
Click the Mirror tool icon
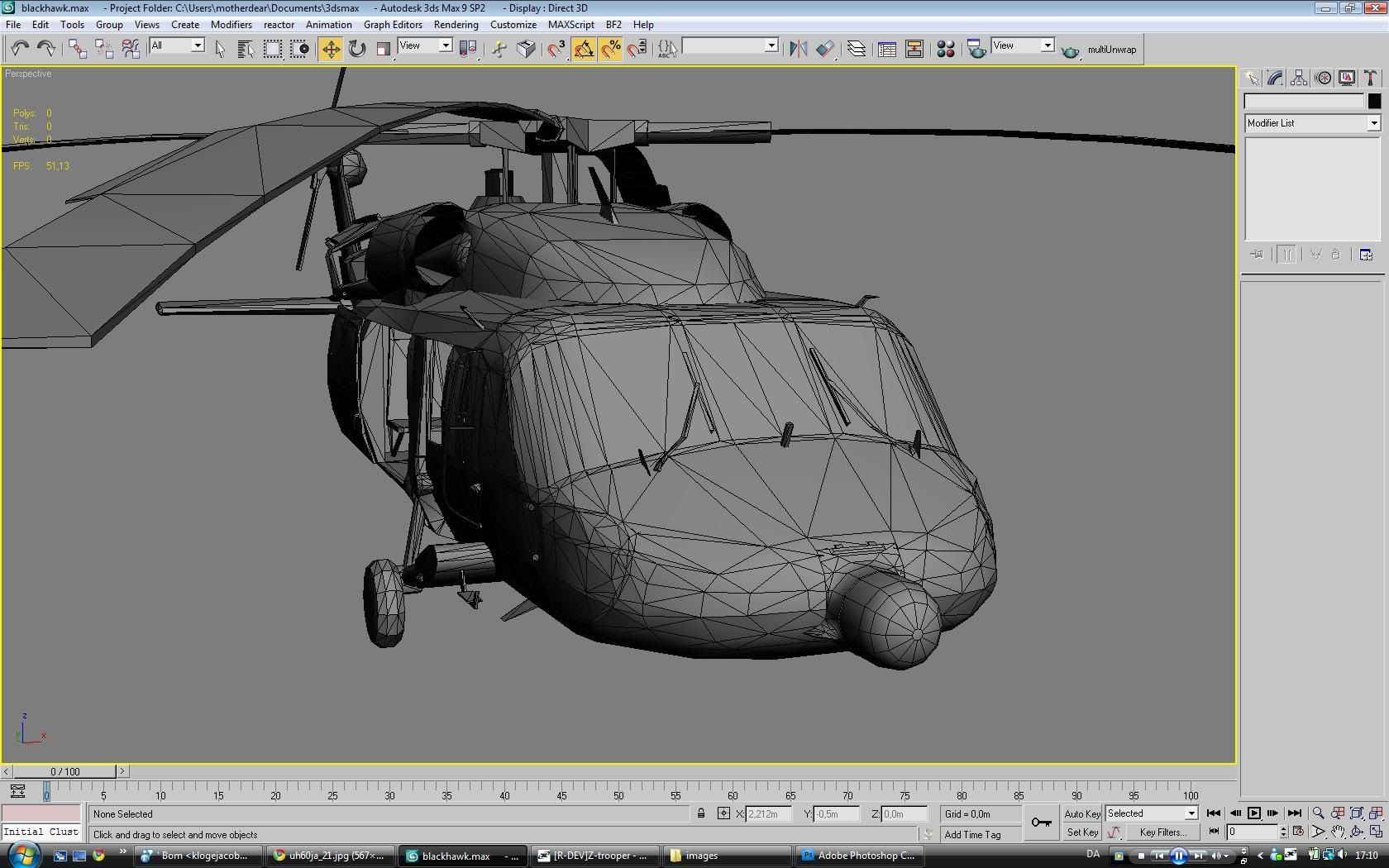click(798, 50)
